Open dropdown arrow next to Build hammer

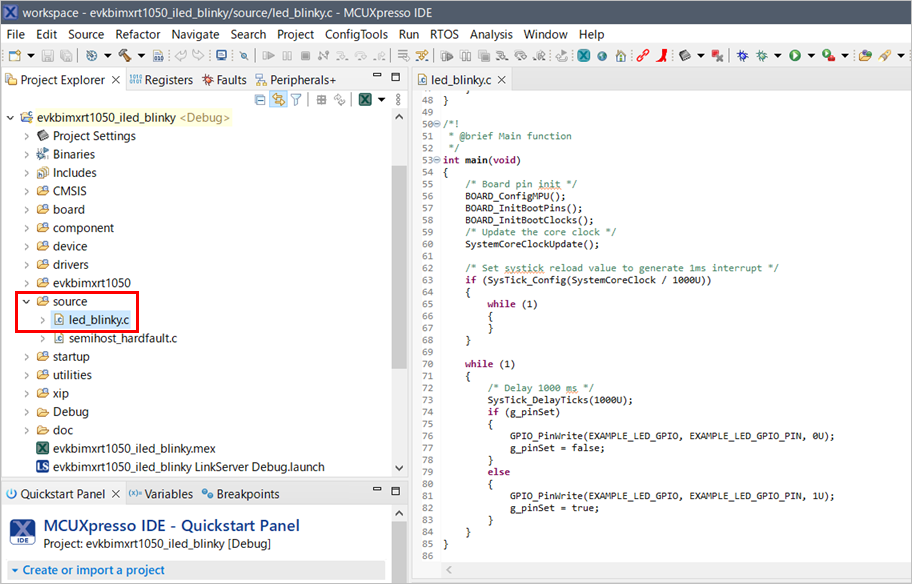tap(141, 56)
